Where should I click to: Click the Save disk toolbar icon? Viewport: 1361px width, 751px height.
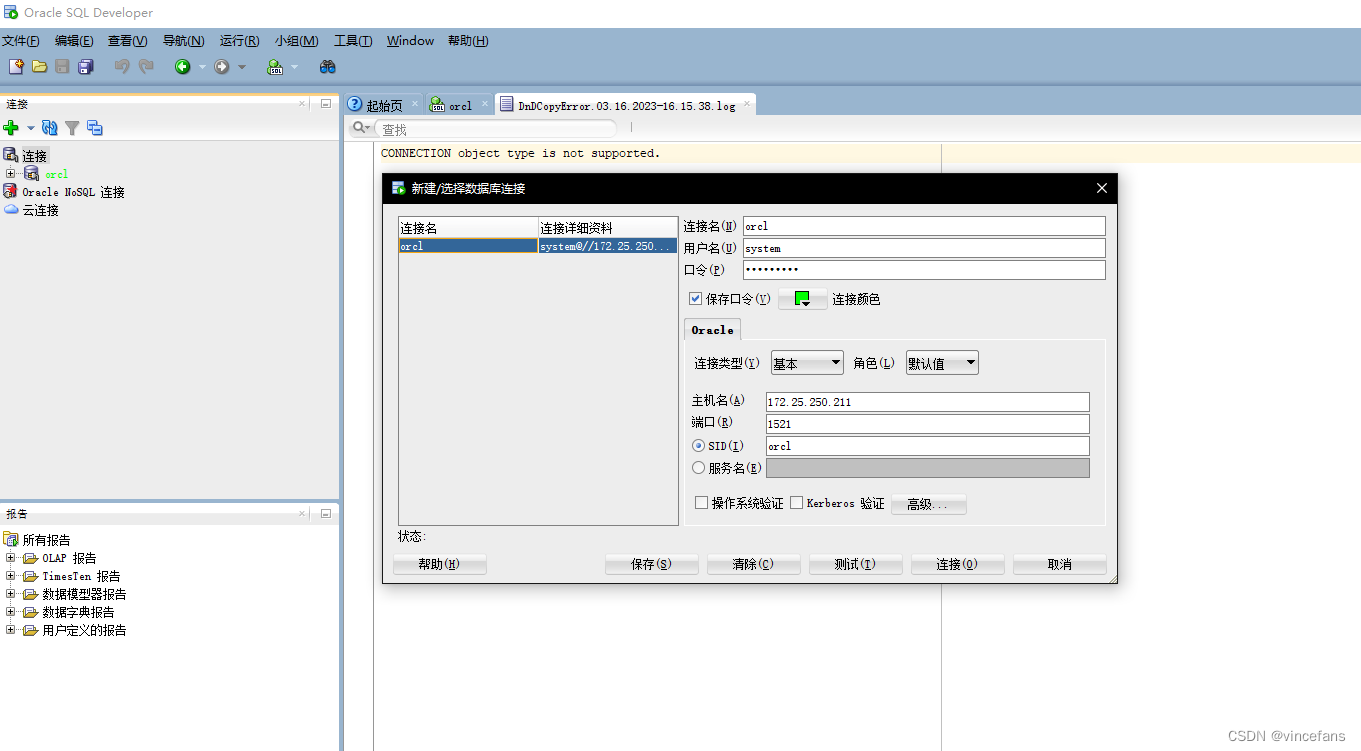62,66
